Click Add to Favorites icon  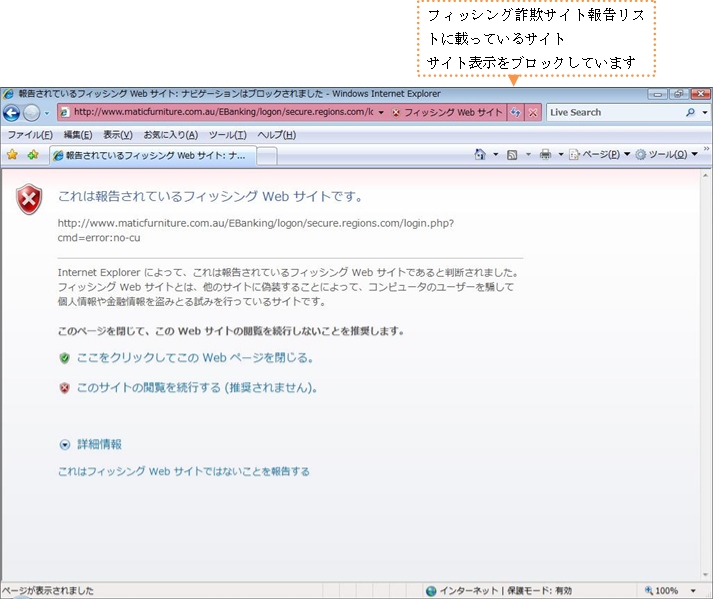(x=33, y=155)
